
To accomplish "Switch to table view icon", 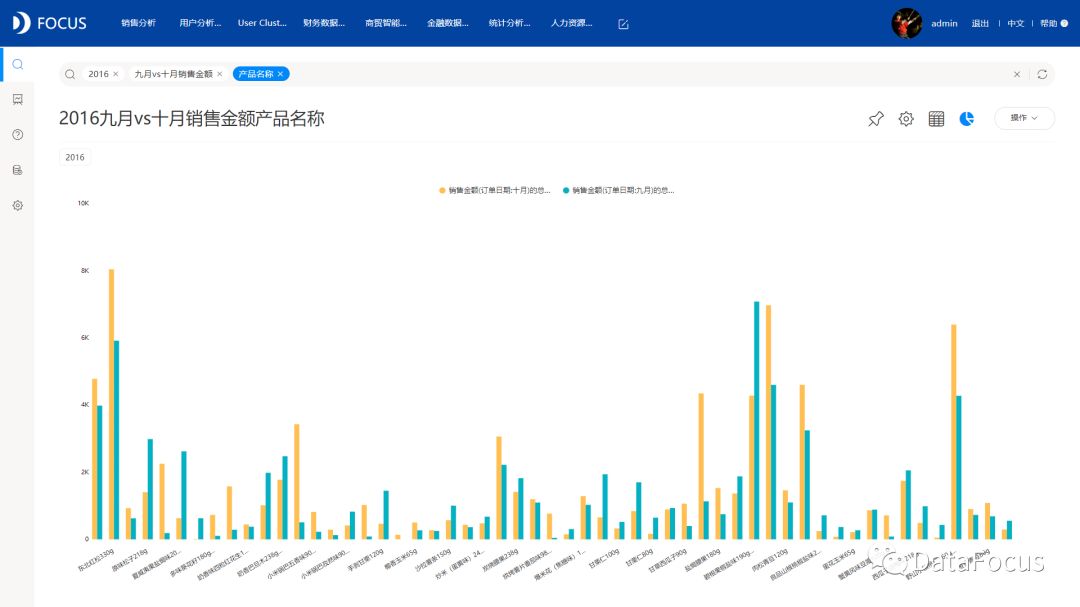I will [x=936, y=119].
